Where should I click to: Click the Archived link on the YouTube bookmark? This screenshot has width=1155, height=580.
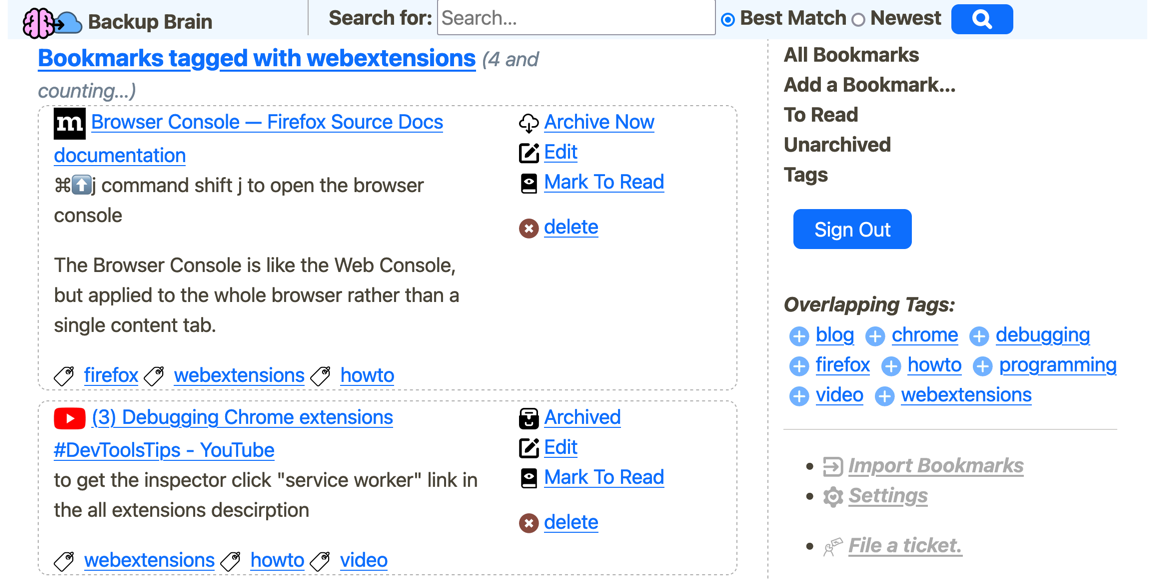[x=582, y=418]
